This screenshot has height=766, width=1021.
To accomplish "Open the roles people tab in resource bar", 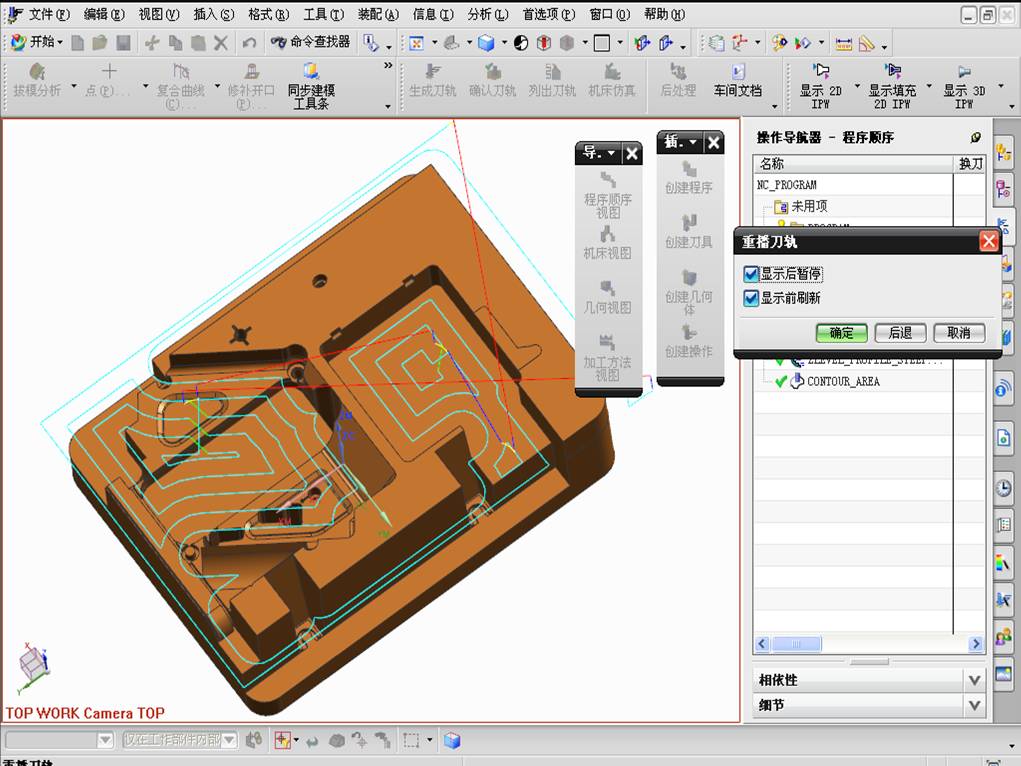I will [x=1003, y=636].
